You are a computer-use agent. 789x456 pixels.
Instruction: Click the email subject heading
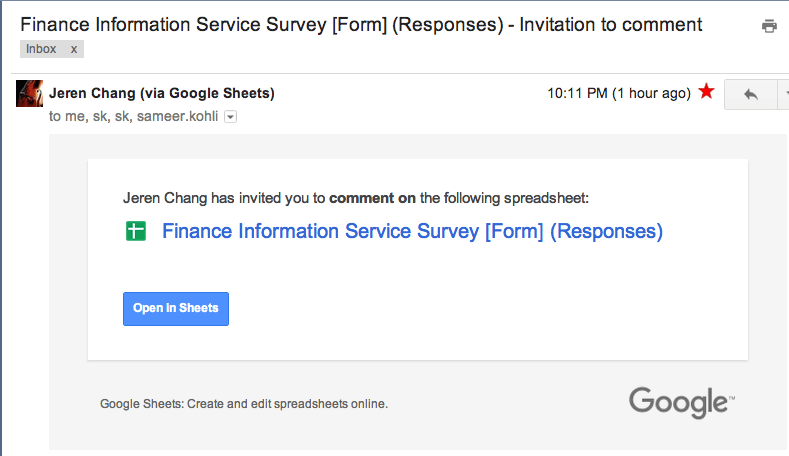pyautogui.click(x=361, y=24)
